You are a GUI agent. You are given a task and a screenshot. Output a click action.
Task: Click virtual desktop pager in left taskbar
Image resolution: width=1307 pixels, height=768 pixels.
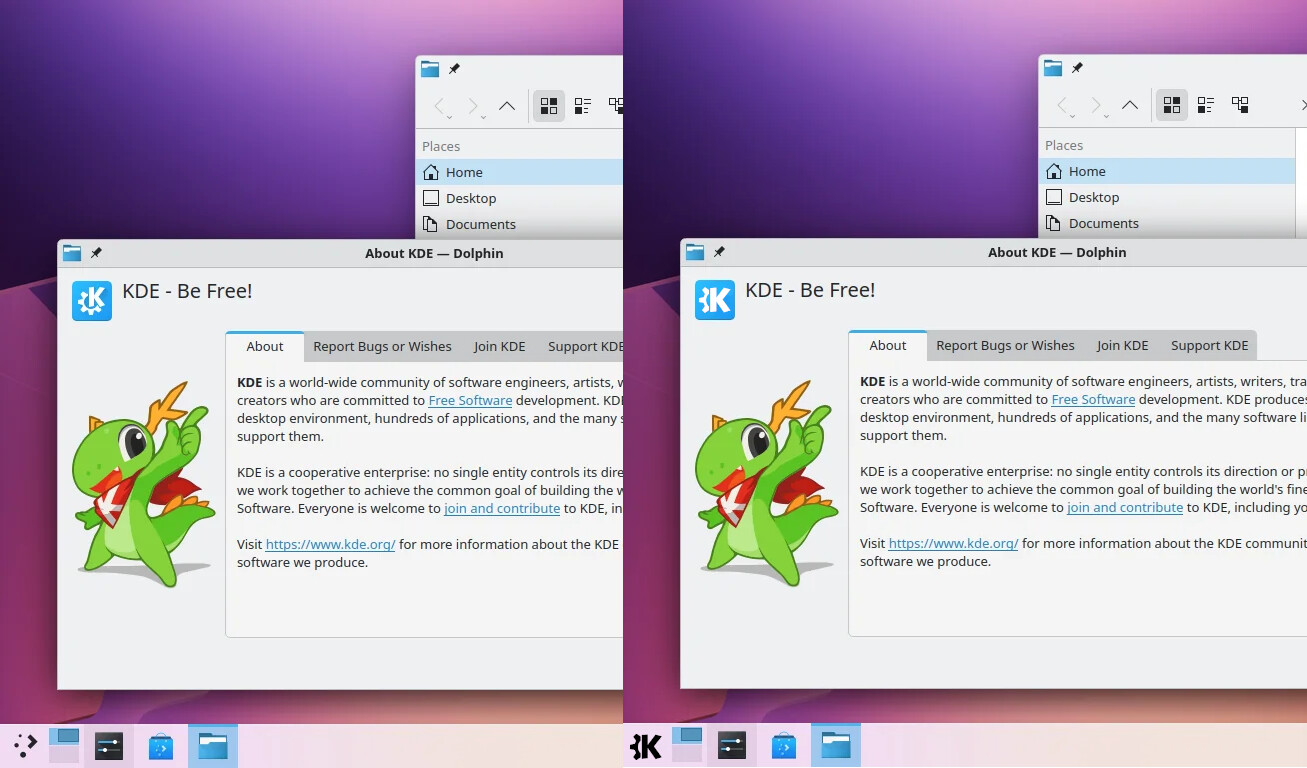coord(64,746)
